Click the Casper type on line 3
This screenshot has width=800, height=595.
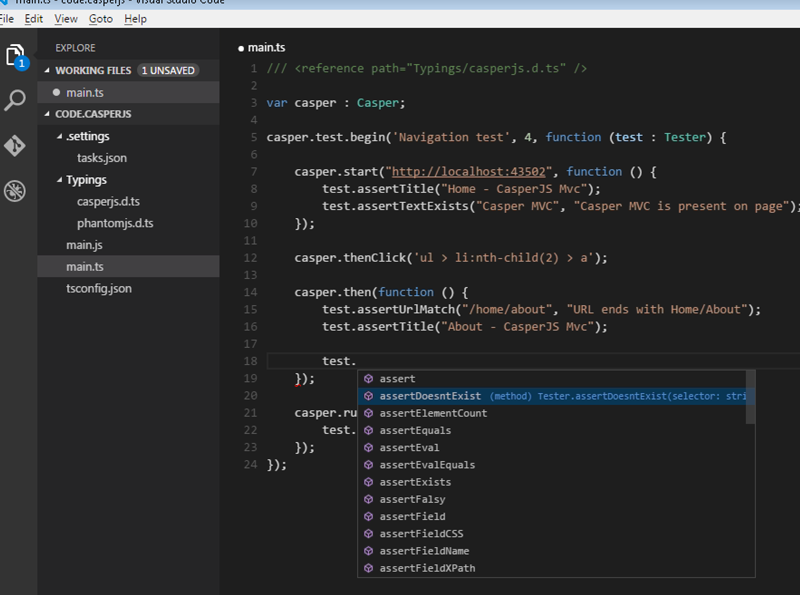click(377, 103)
